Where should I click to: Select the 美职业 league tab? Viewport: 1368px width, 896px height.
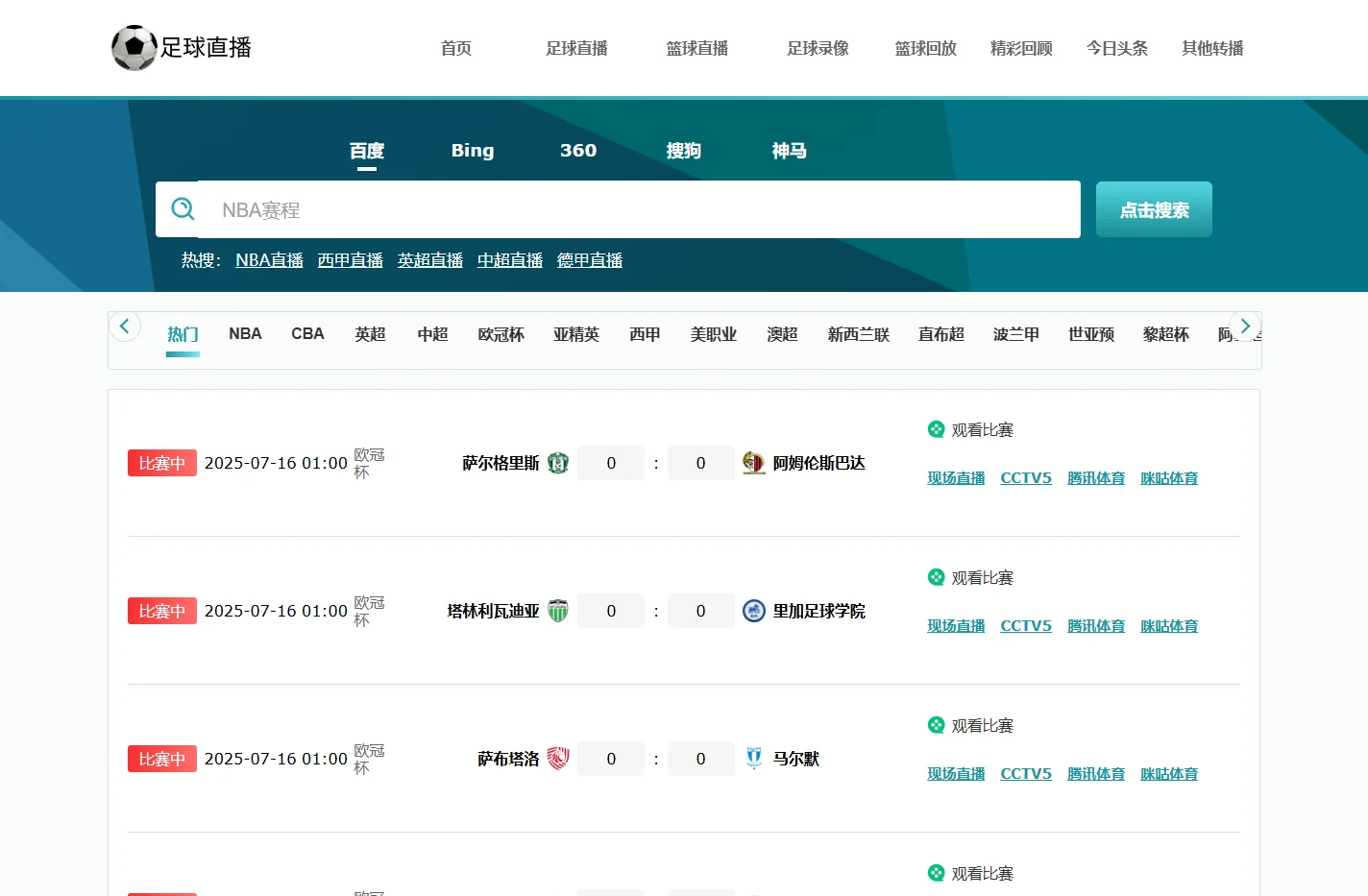714,334
